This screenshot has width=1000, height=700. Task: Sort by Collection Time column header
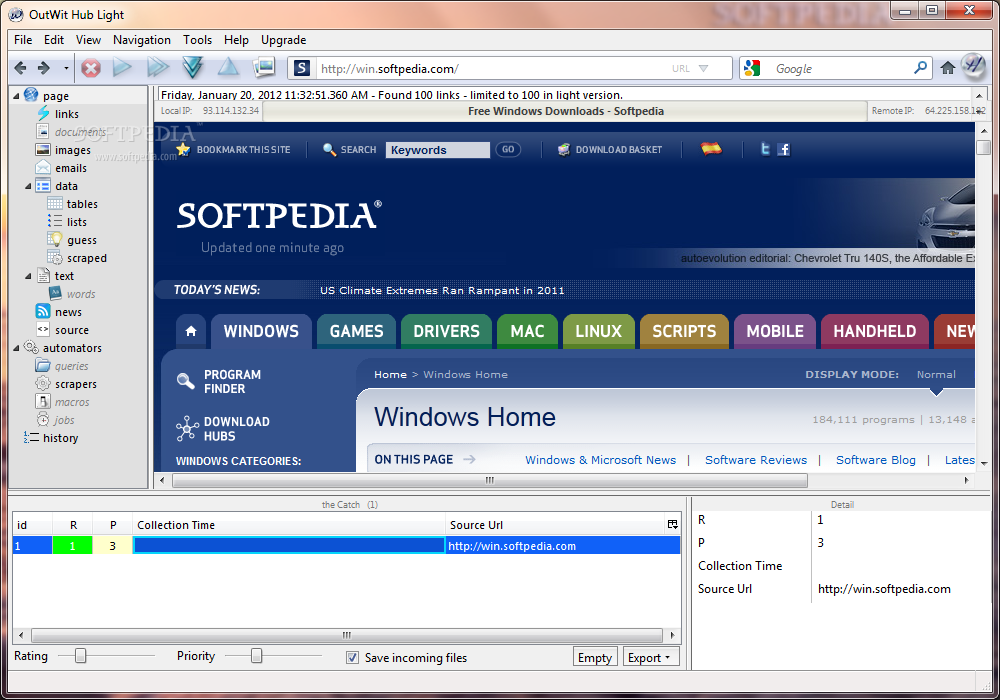tap(289, 525)
